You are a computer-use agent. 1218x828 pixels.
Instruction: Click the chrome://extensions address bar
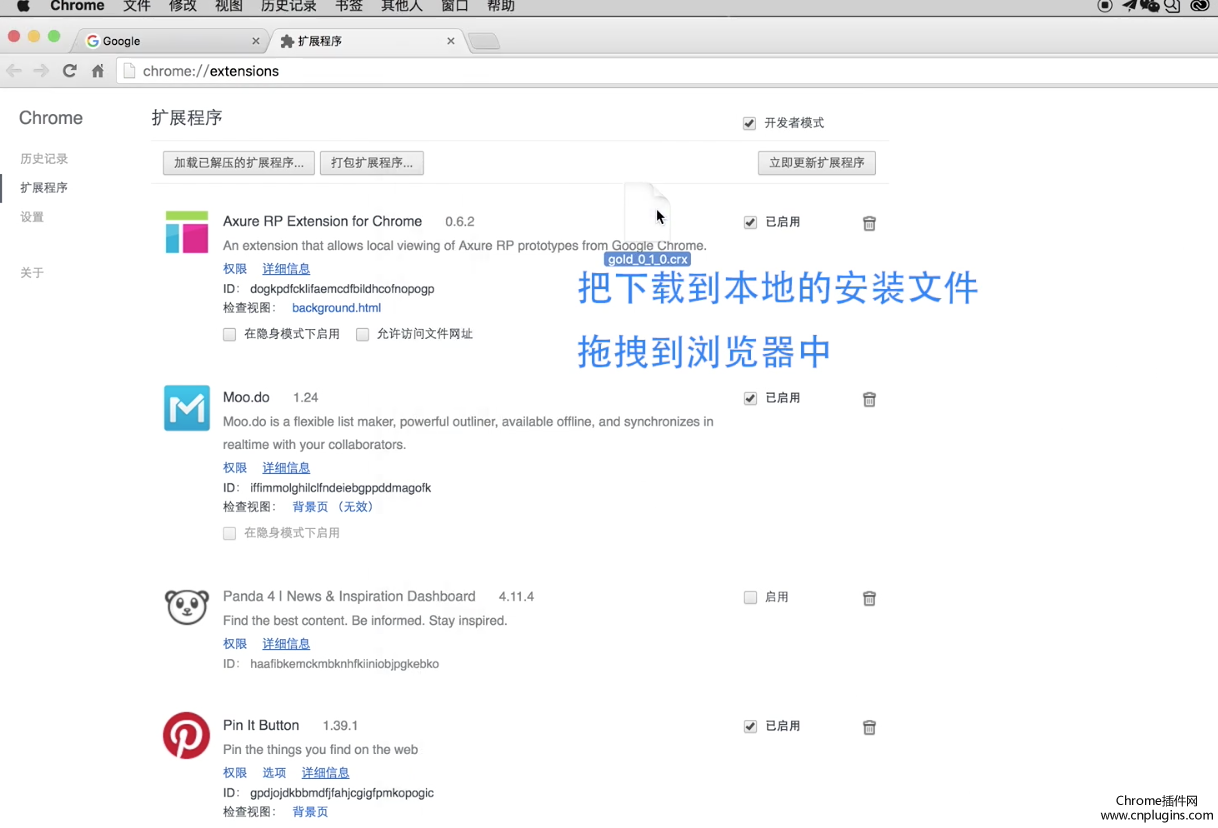(666, 71)
